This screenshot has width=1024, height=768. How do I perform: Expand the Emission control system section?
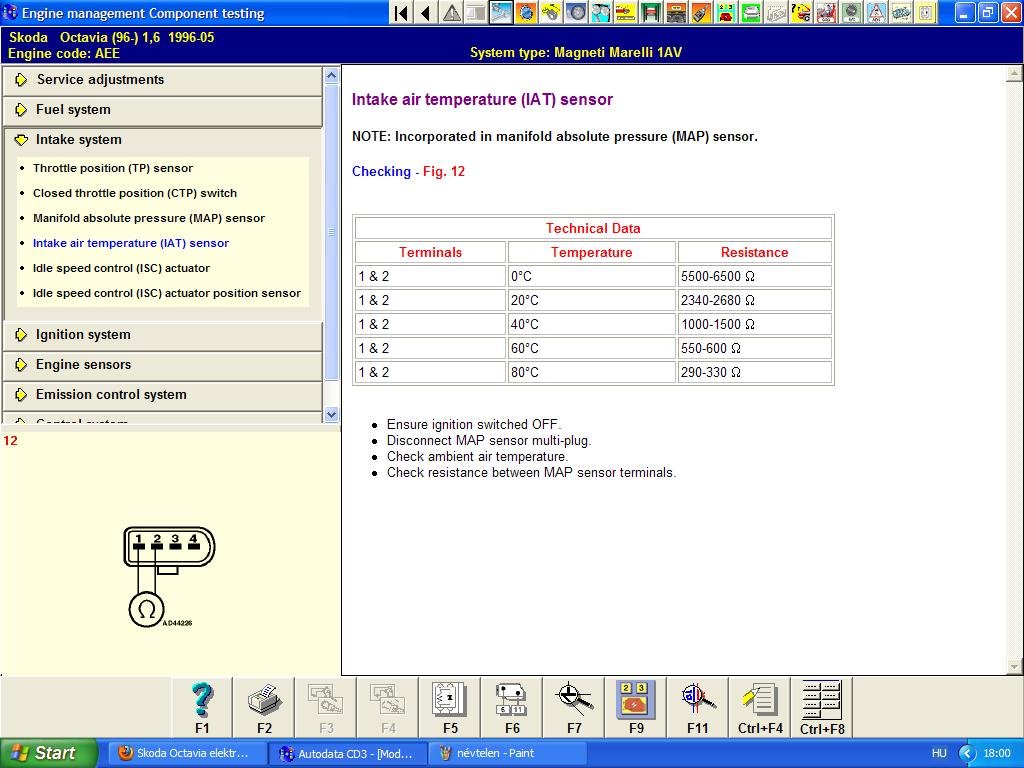tap(163, 395)
